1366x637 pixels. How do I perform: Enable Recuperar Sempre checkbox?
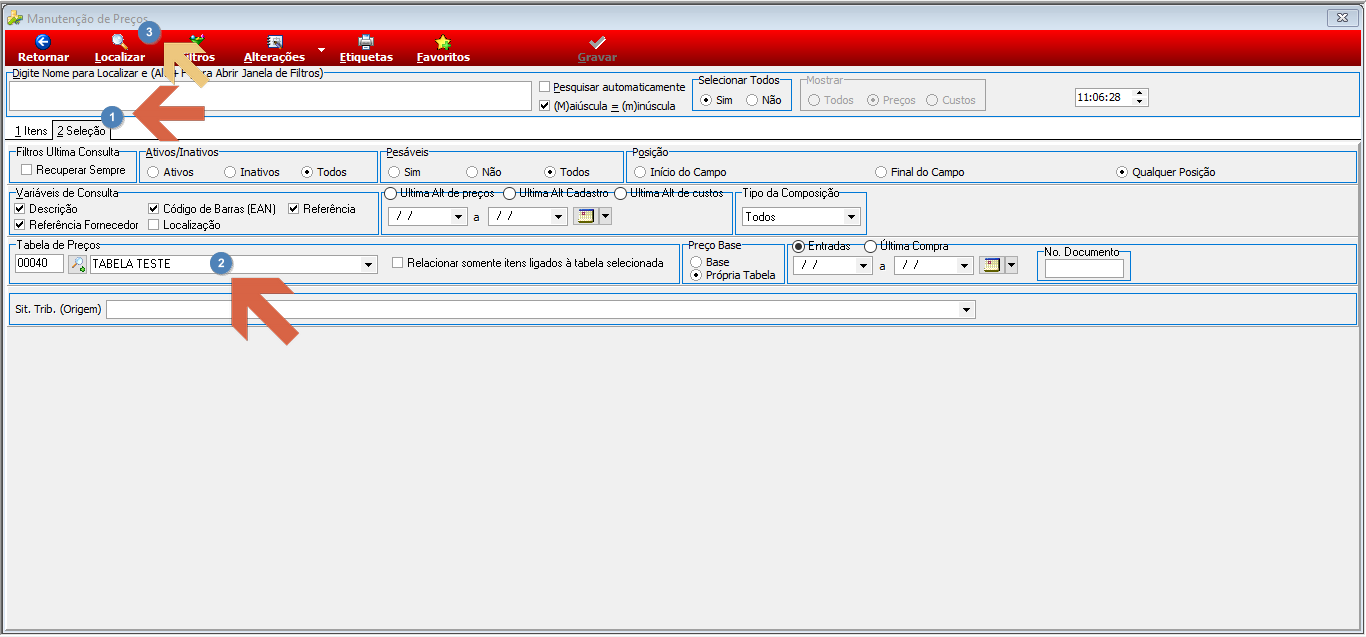coord(27,170)
